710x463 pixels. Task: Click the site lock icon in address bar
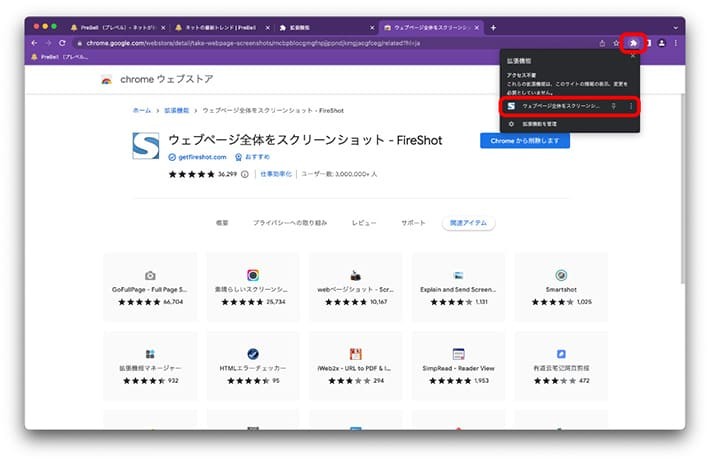tap(80, 43)
